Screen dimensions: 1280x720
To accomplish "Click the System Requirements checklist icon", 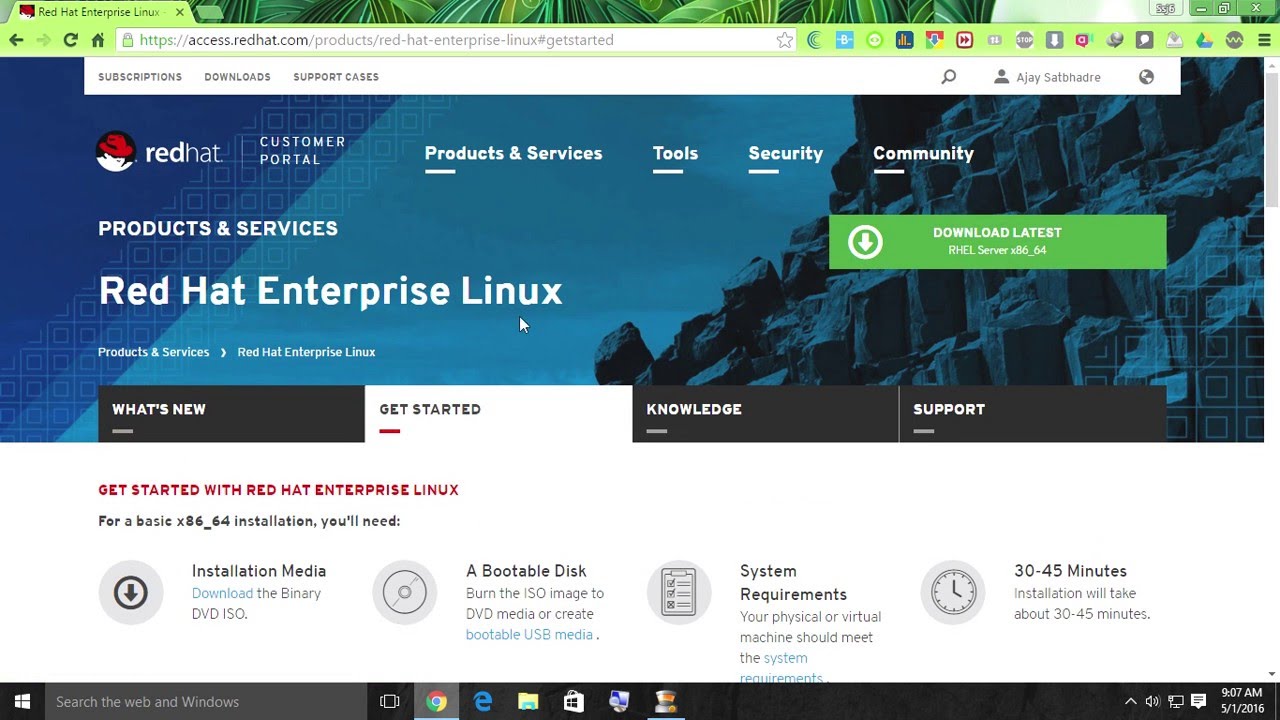I will pyautogui.click(x=679, y=593).
